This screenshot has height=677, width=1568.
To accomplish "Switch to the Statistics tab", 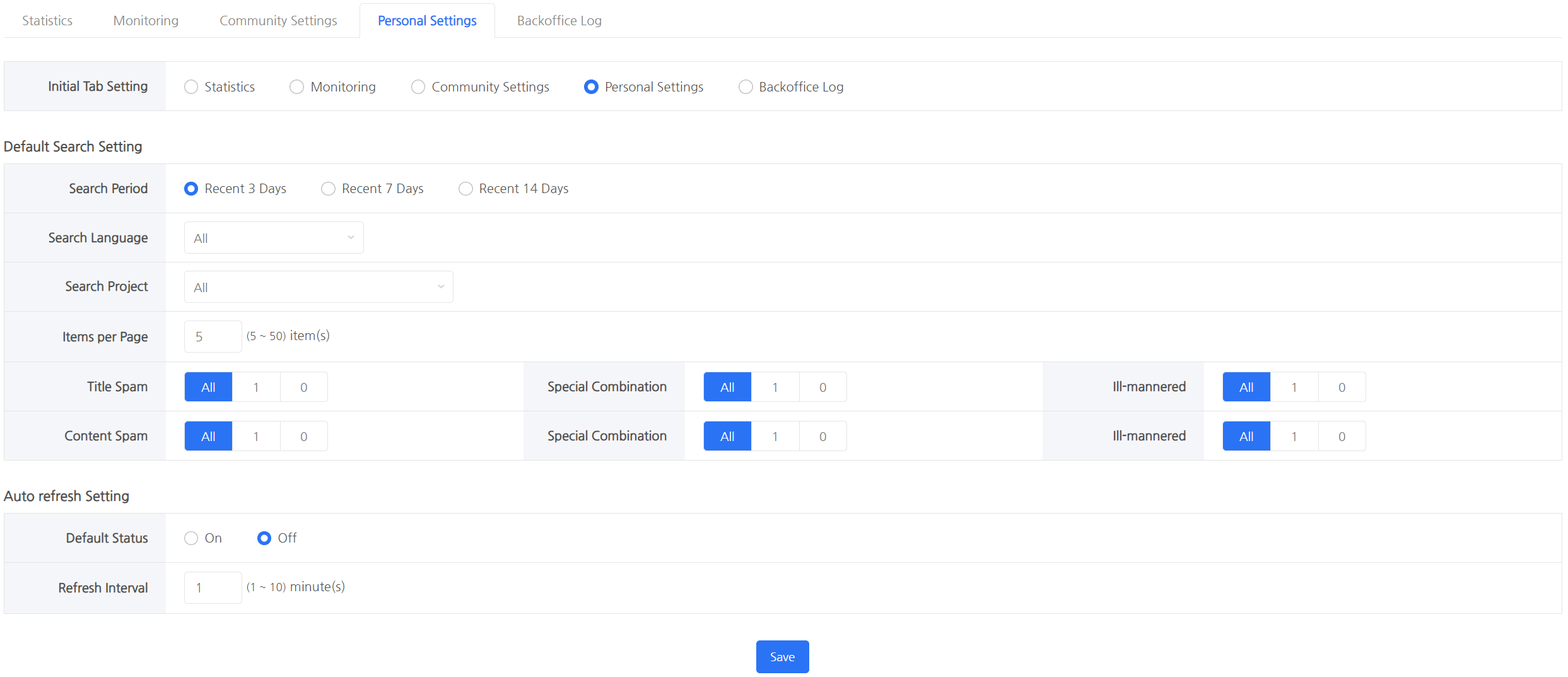I will click(47, 21).
